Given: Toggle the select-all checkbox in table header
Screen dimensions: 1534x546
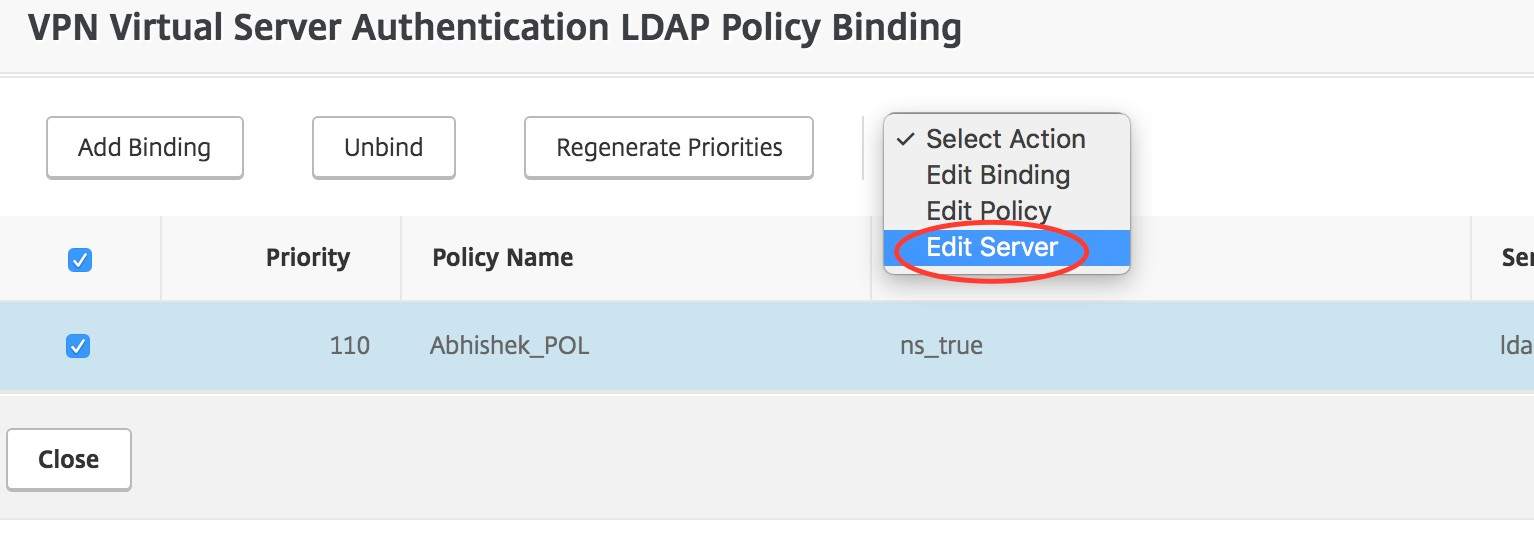Looking at the screenshot, I should [79, 260].
